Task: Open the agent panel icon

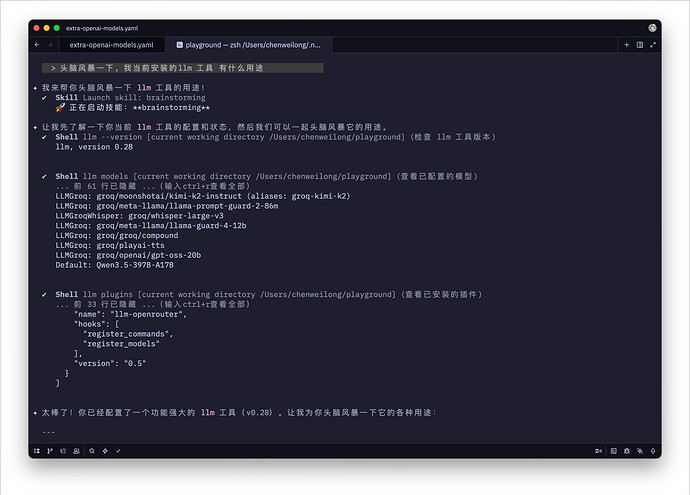Action: [639, 451]
